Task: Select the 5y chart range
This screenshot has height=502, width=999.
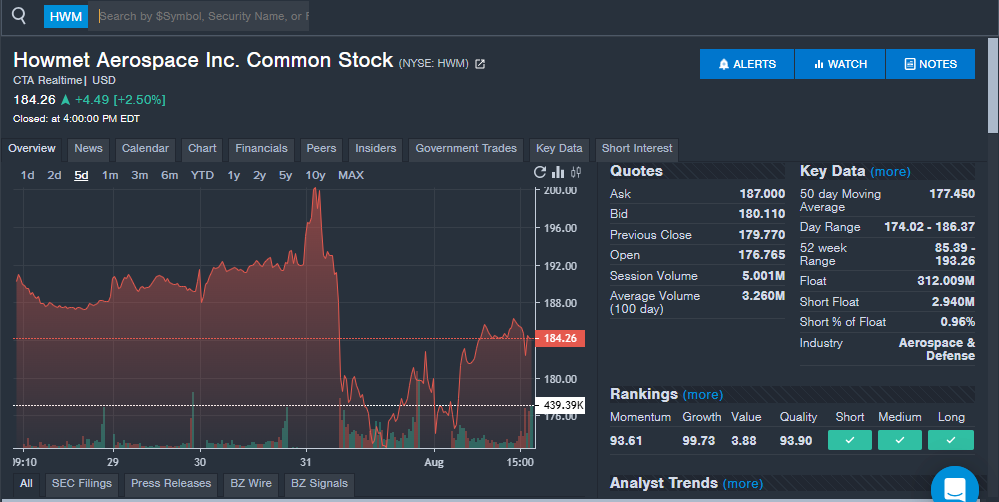Action: (x=285, y=175)
